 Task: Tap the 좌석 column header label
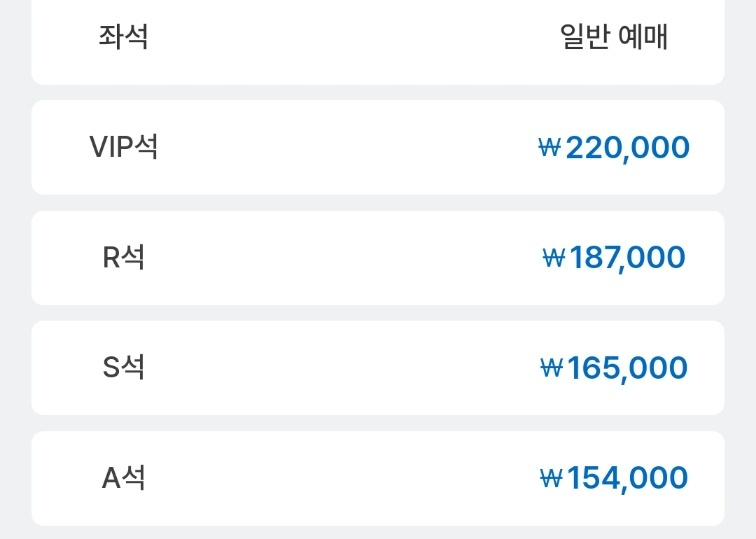123,37
